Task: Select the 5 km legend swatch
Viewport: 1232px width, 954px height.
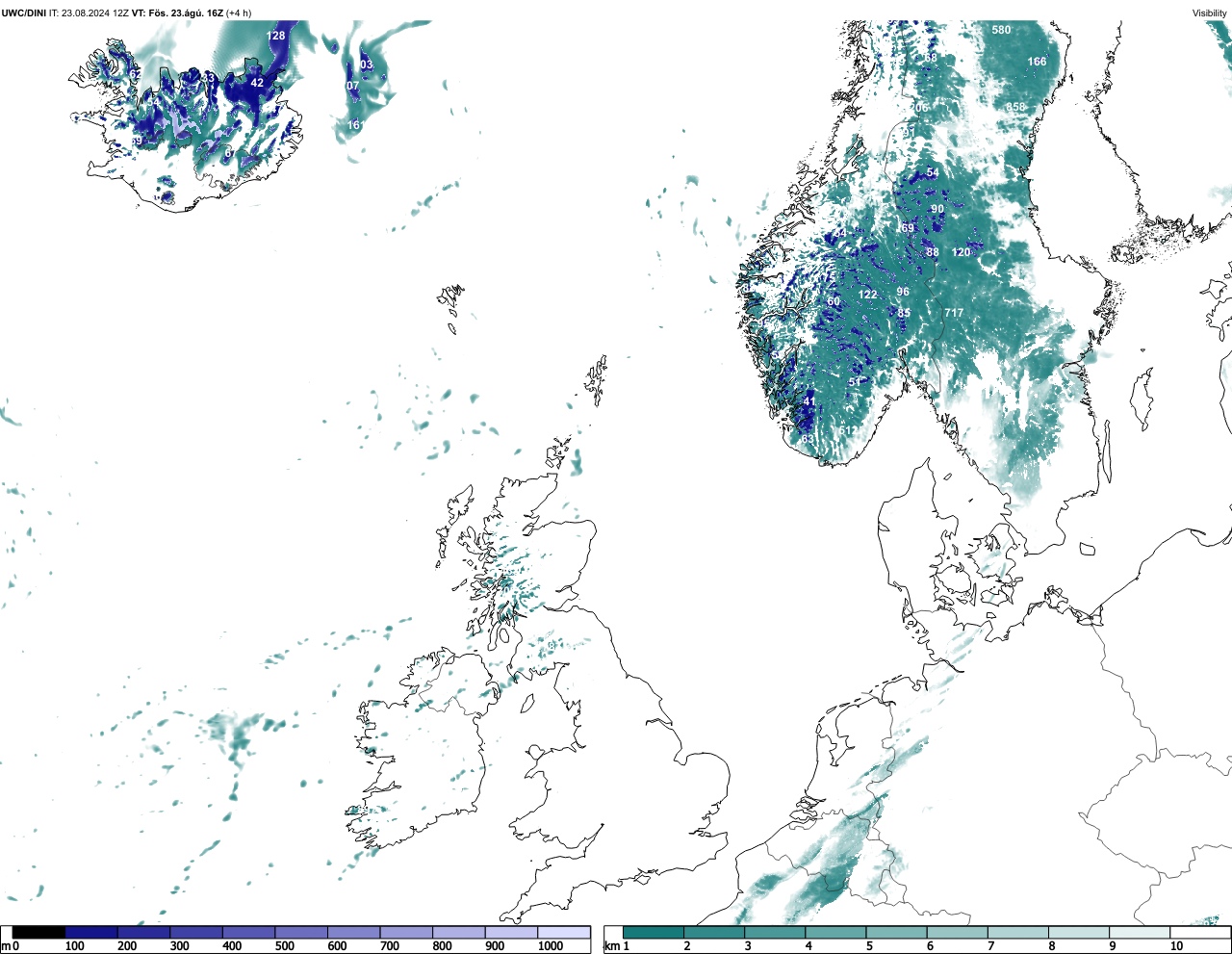Action: (896, 932)
